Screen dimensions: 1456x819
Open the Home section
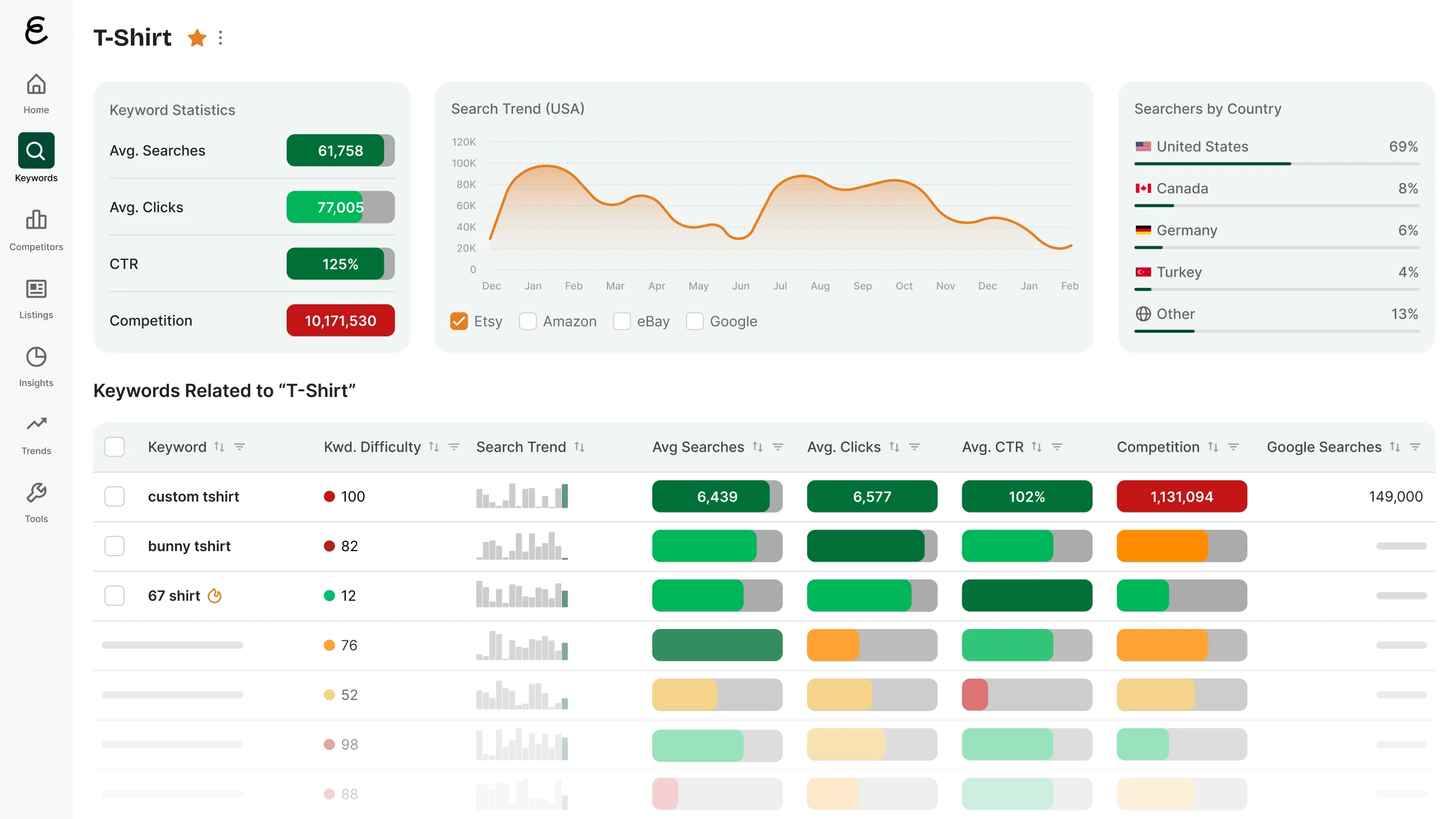36,94
